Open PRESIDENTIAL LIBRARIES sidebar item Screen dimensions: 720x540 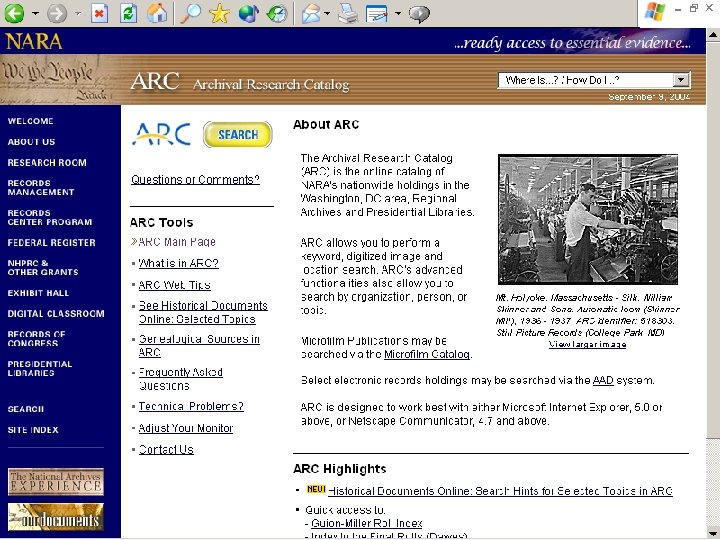pyautogui.click(x=40, y=369)
